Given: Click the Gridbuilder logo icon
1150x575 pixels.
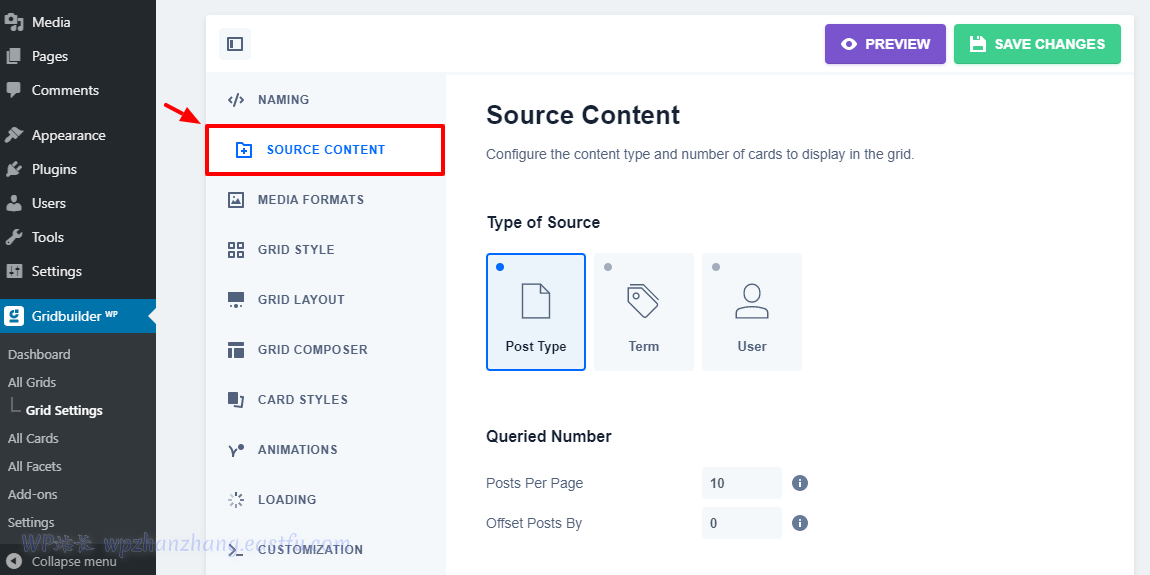Looking at the screenshot, I should pos(13,316).
